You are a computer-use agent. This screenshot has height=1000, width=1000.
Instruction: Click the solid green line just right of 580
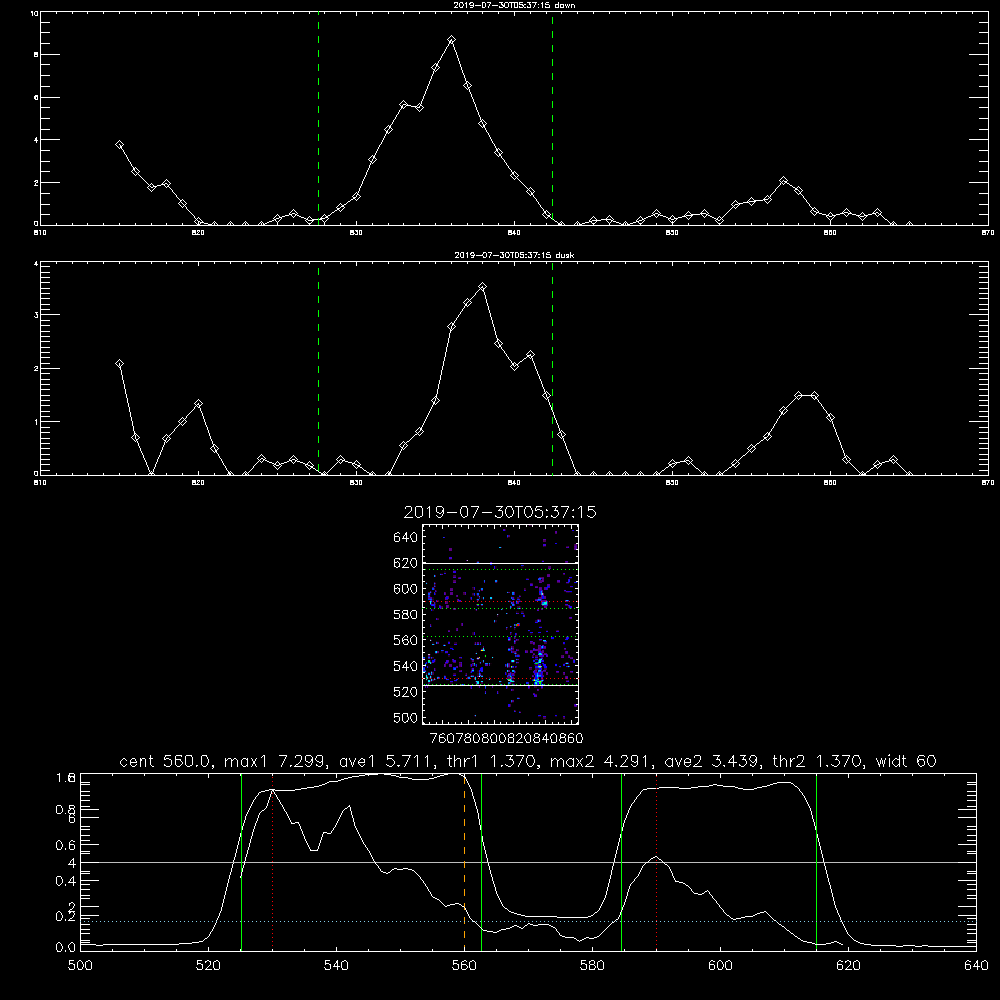(621, 862)
